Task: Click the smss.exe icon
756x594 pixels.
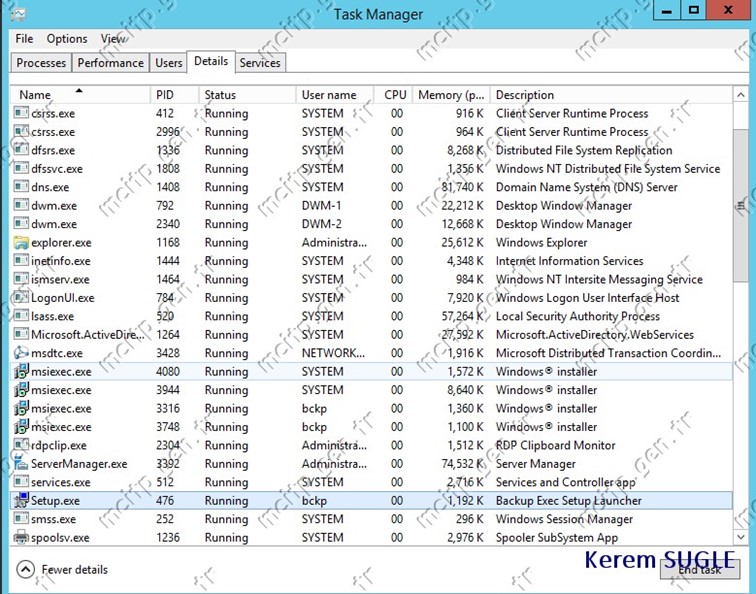Action: (21, 519)
